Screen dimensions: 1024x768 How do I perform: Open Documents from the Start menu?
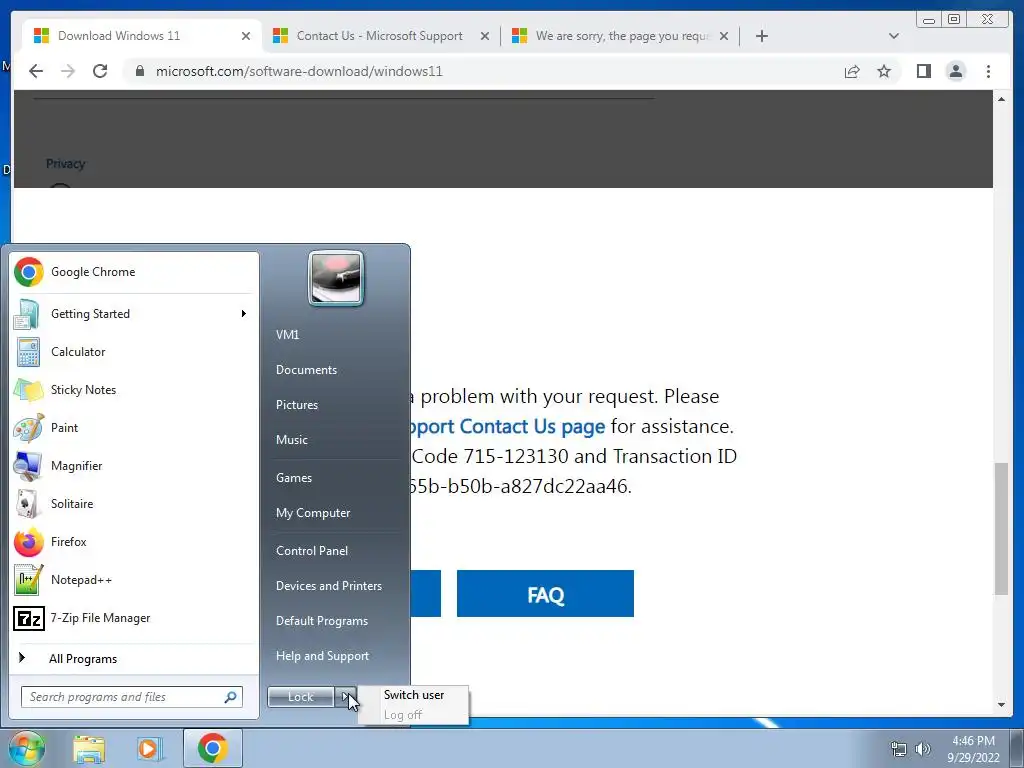tap(306, 370)
